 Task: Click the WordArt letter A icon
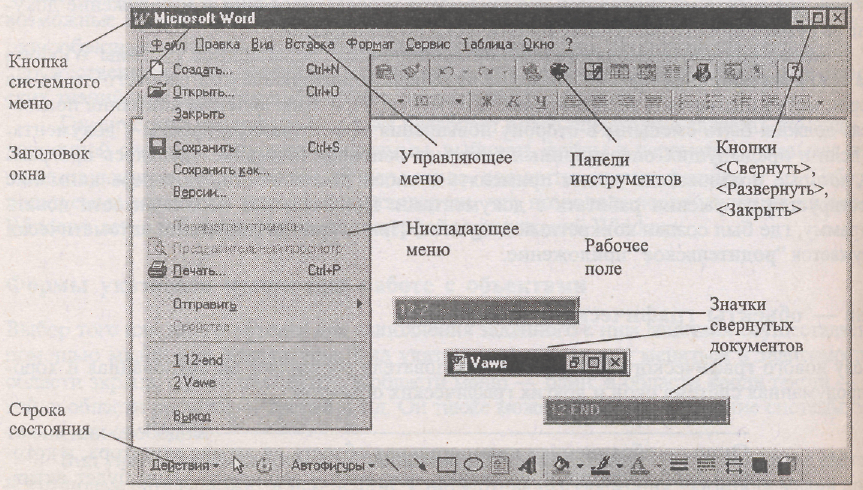pyautogui.click(x=527, y=465)
